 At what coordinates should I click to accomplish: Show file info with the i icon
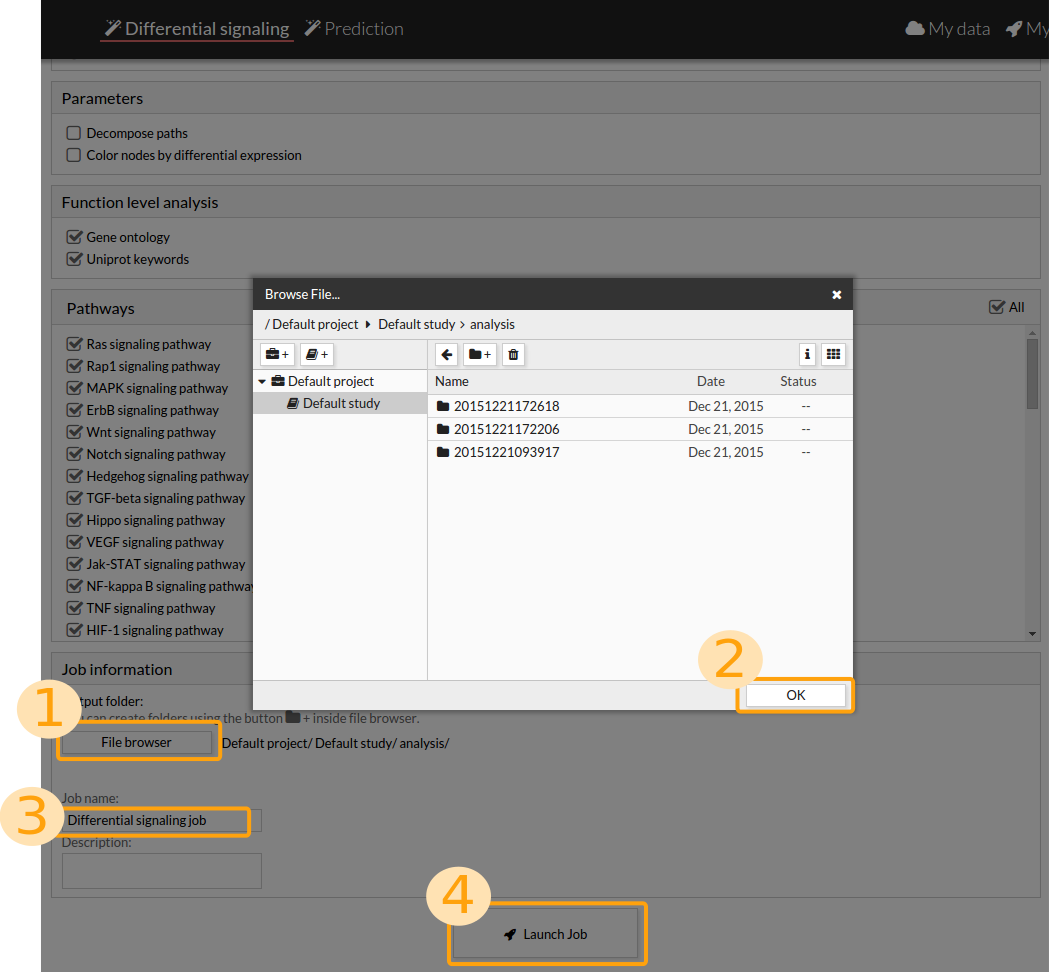pos(807,354)
